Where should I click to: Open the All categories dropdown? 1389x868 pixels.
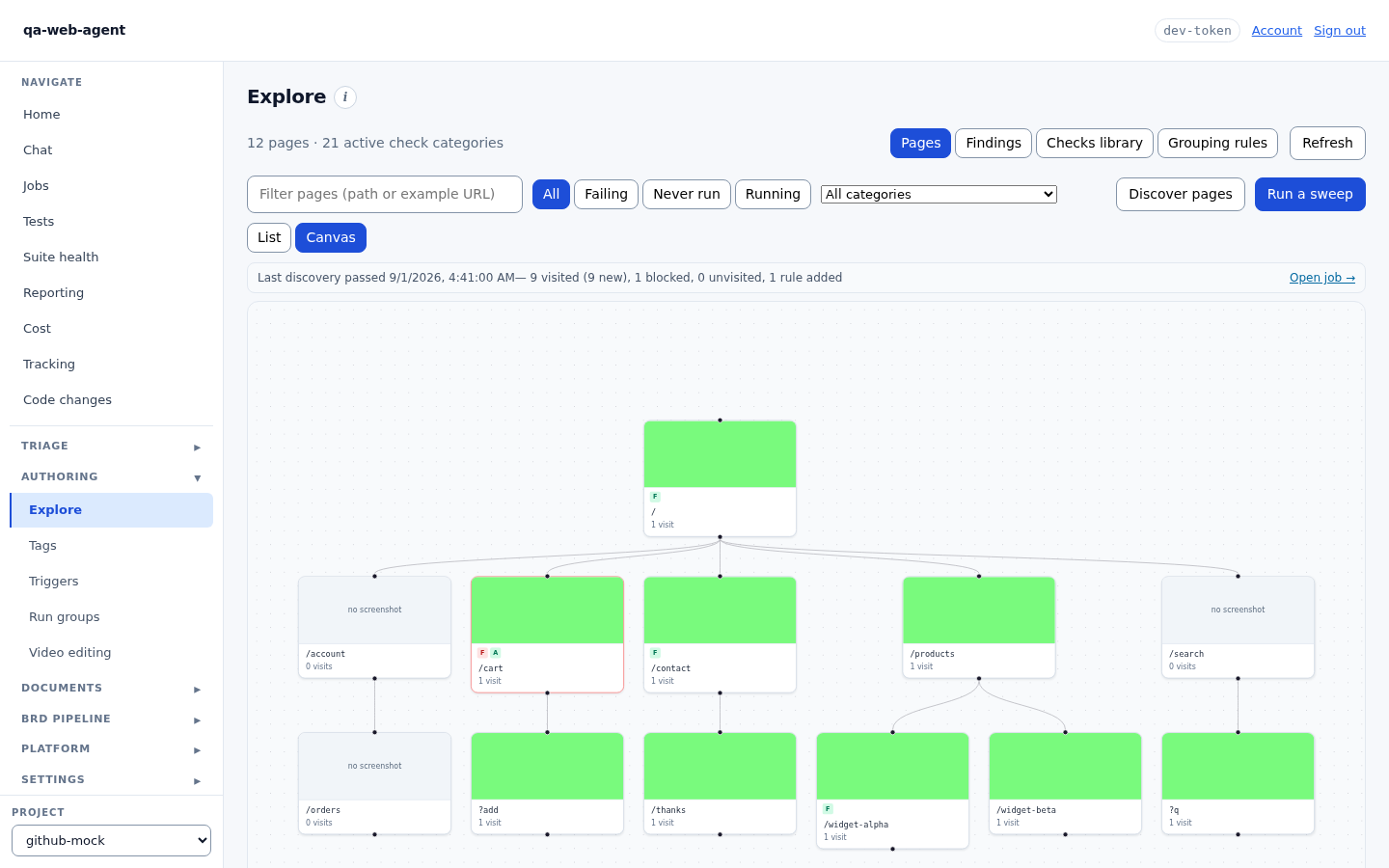pos(939,194)
